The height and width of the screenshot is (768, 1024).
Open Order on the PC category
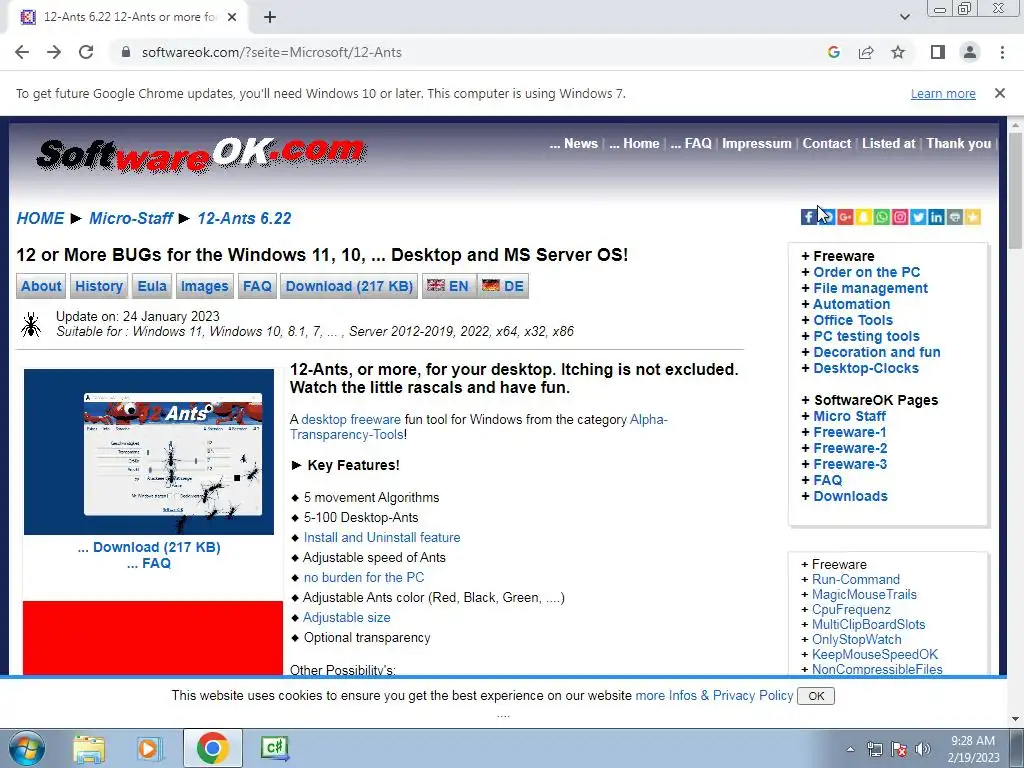tap(867, 272)
